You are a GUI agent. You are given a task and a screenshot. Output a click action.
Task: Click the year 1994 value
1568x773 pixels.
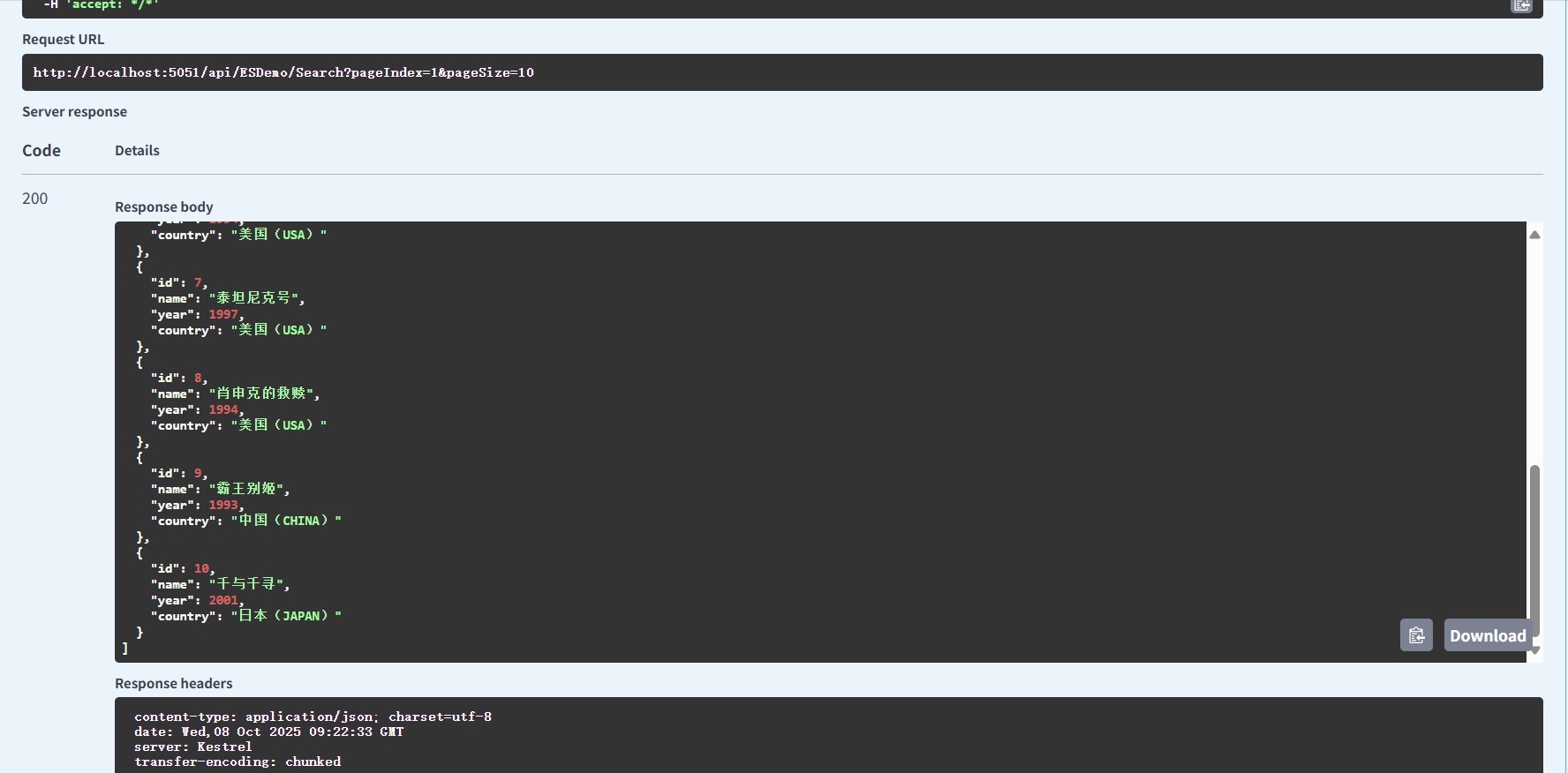tap(223, 409)
